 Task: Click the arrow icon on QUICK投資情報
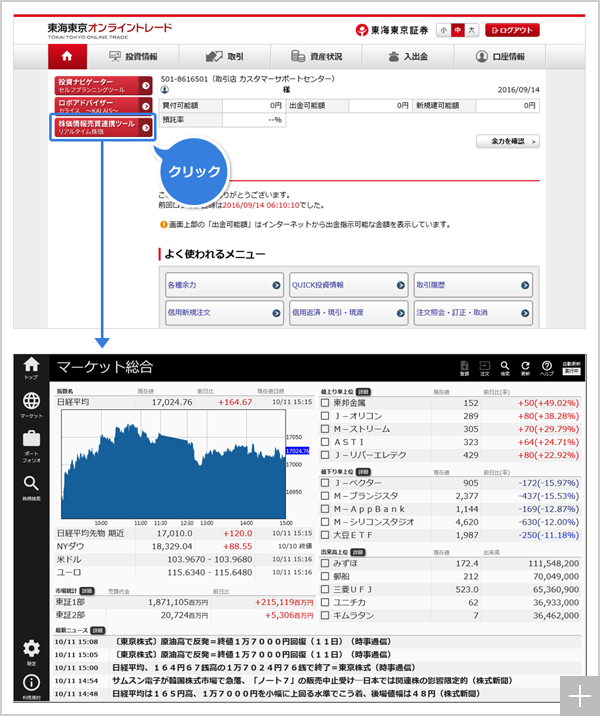click(400, 285)
